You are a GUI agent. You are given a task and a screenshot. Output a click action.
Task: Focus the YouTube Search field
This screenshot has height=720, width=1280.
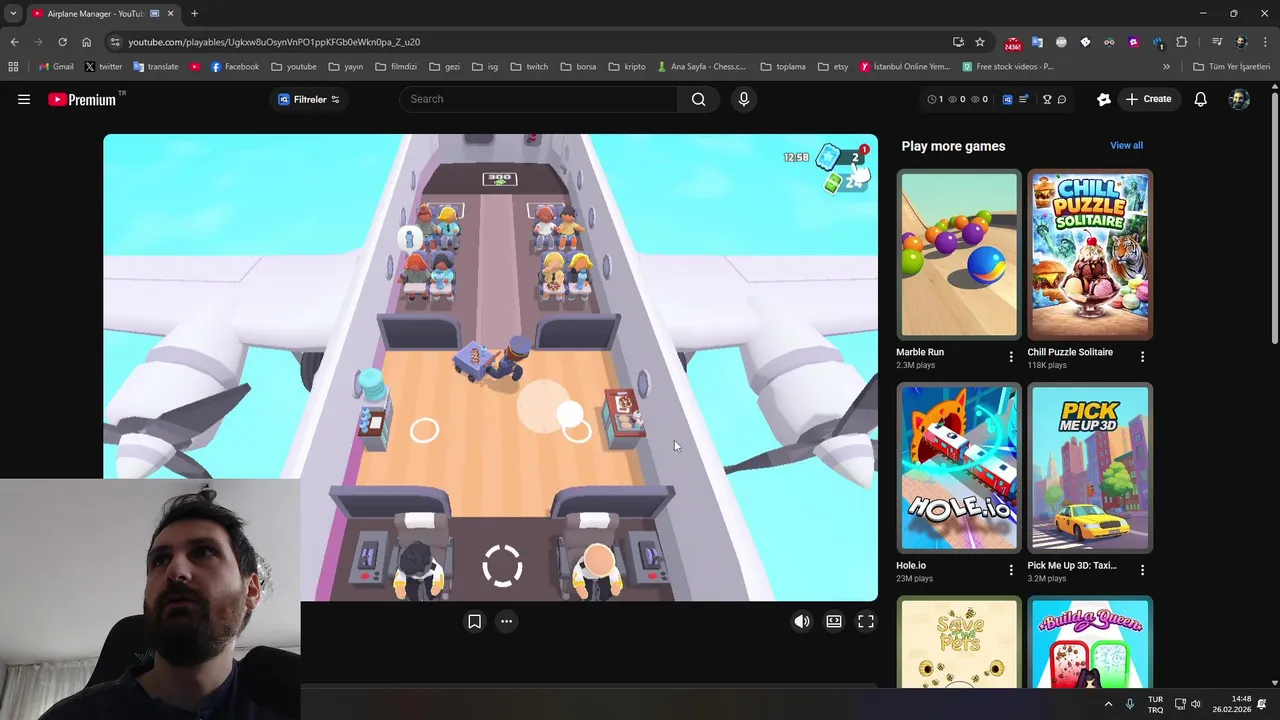pyautogui.click(x=538, y=99)
